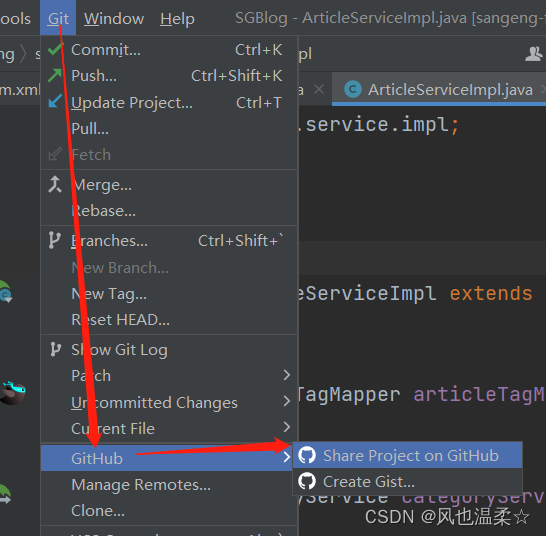
Task: Expand the Current File submenu
Action: (x=287, y=427)
